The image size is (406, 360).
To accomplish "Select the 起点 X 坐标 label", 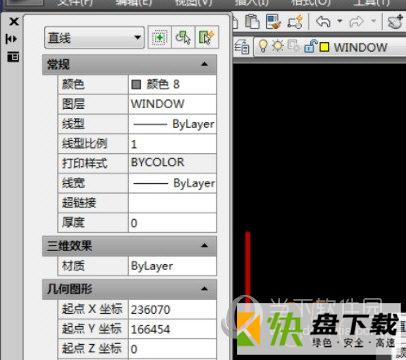I will tap(92, 309).
